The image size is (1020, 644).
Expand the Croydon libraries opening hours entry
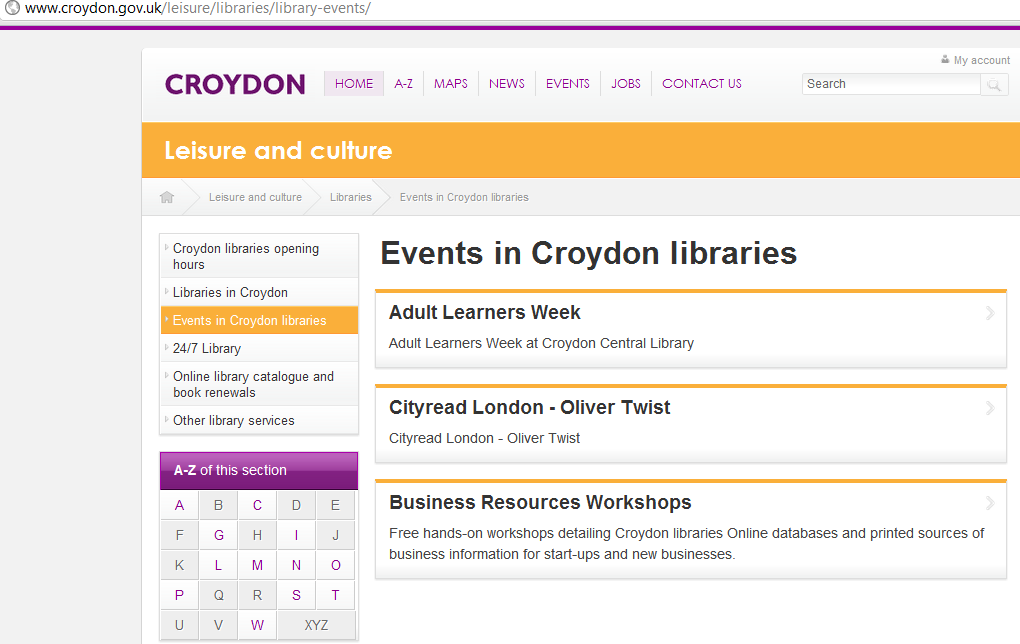coord(245,256)
